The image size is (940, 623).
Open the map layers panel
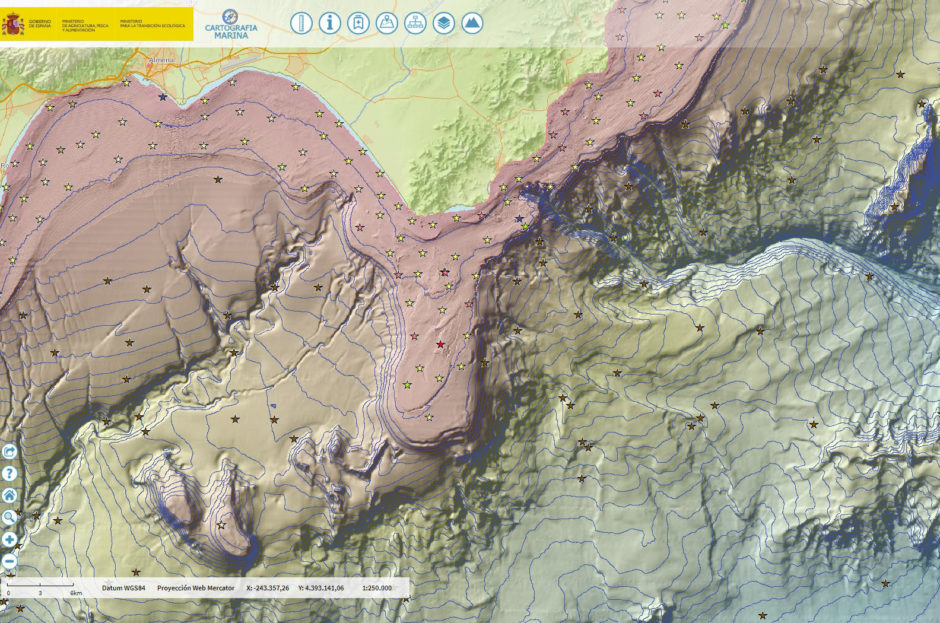point(443,23)
